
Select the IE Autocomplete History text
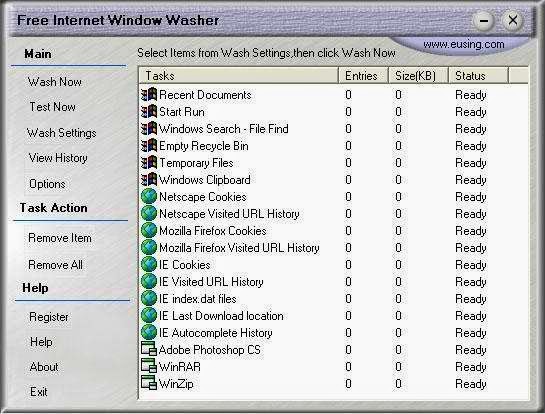[215, 333]
